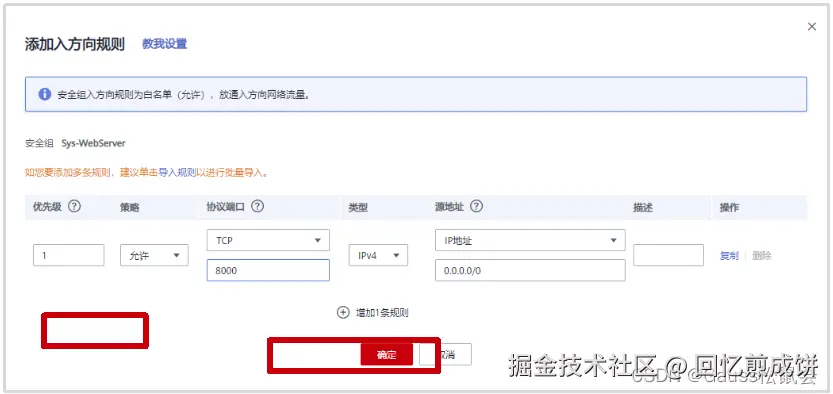Click the 策略 column header

tap(130, 208)
